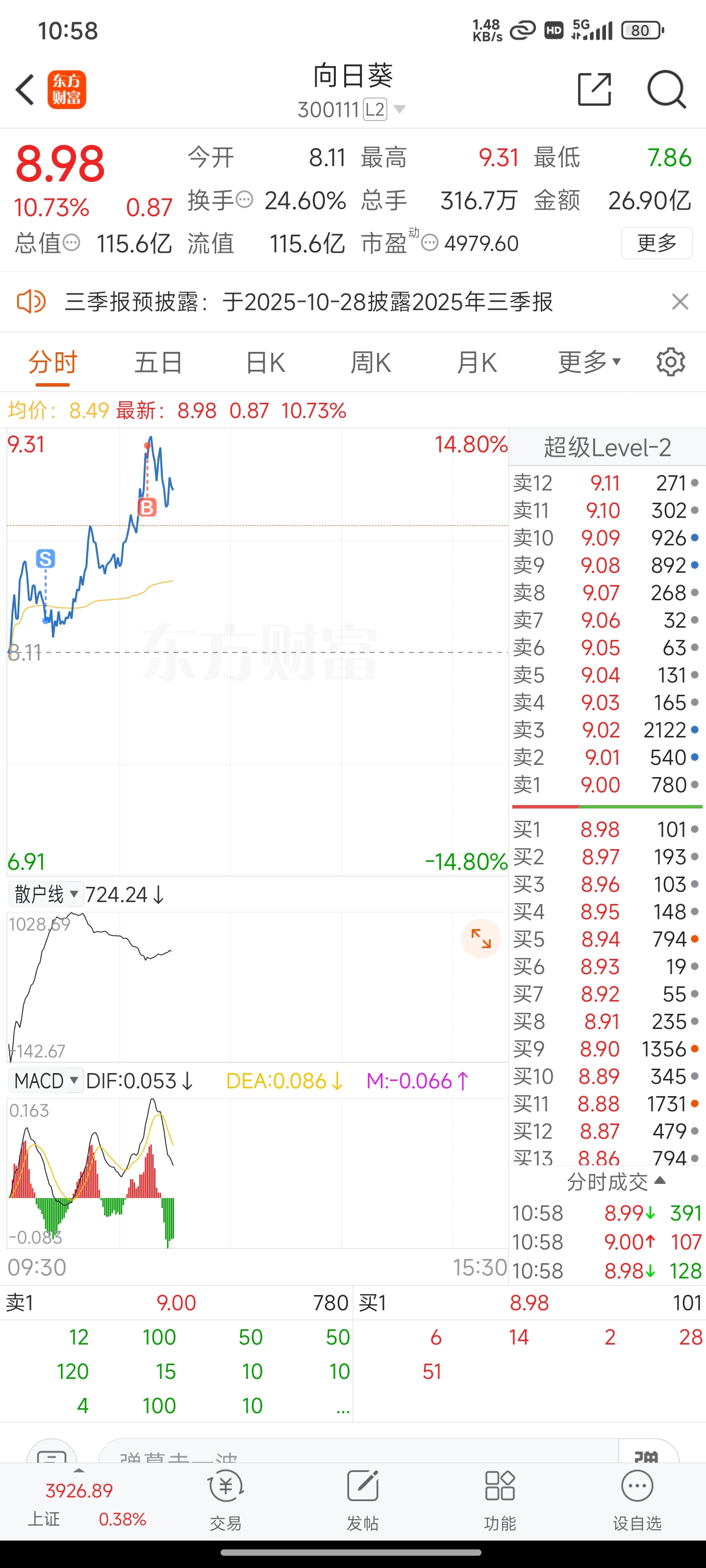Tap 均价 8.49 label above chart
The image size is (706, 1568).
pos(58,410)
